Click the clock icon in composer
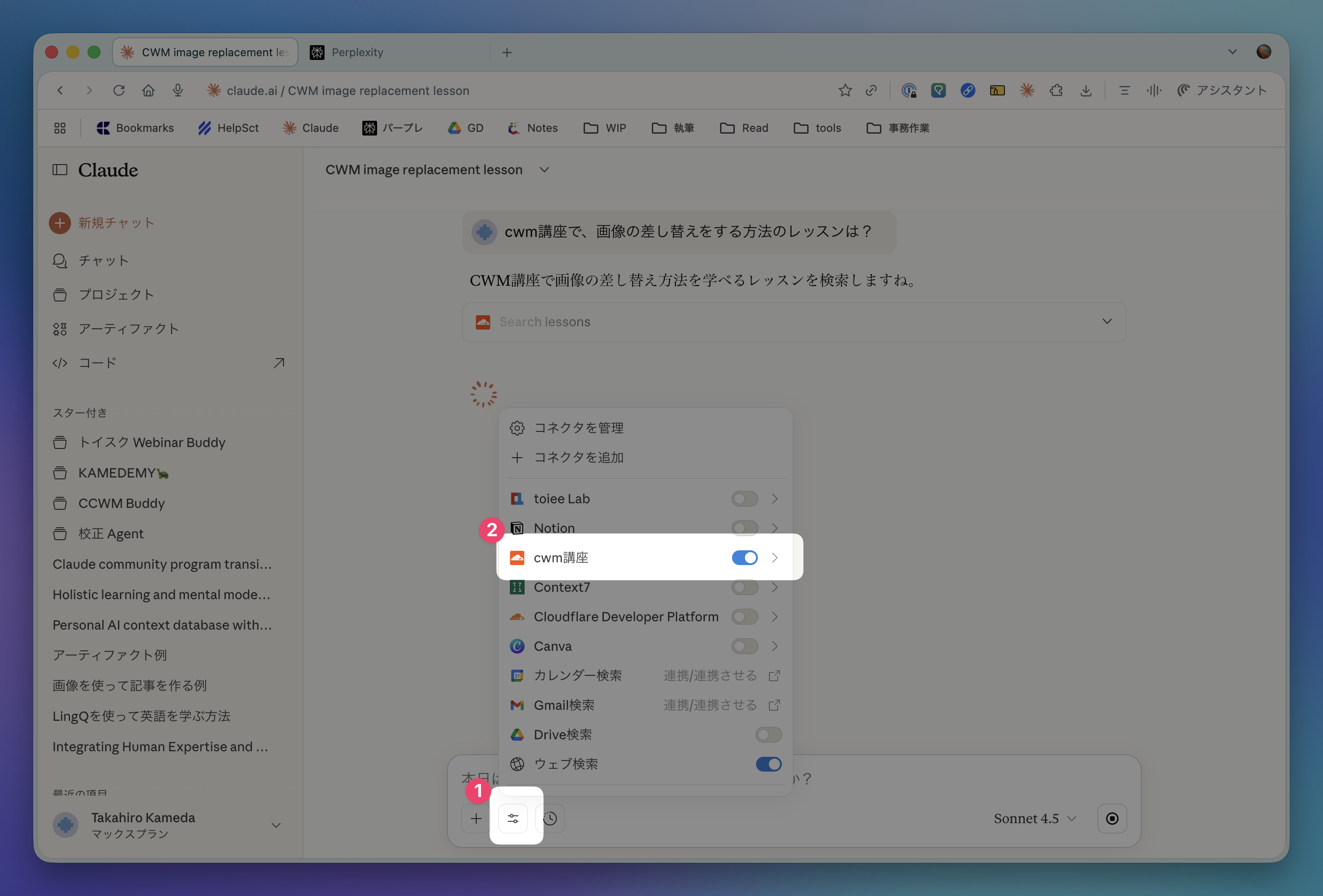Viewport: 1323px width, 896px height. click(550, 819)
